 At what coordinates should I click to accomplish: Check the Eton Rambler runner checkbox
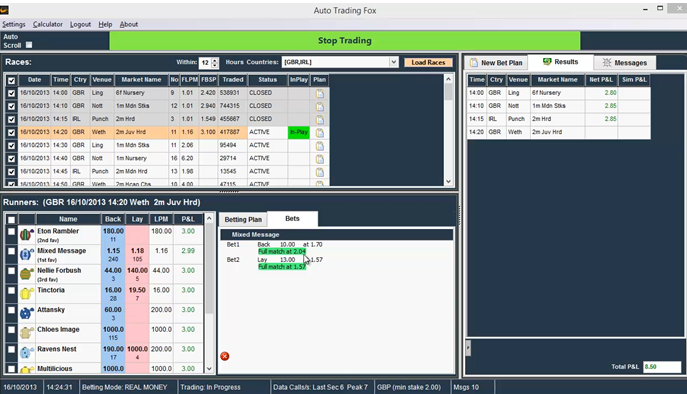click(x=11, y=232)
